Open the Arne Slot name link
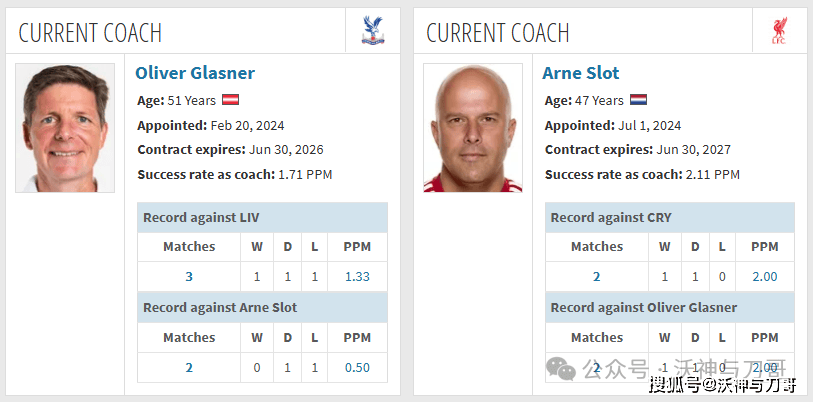813x402 pixels. [581, 73]
